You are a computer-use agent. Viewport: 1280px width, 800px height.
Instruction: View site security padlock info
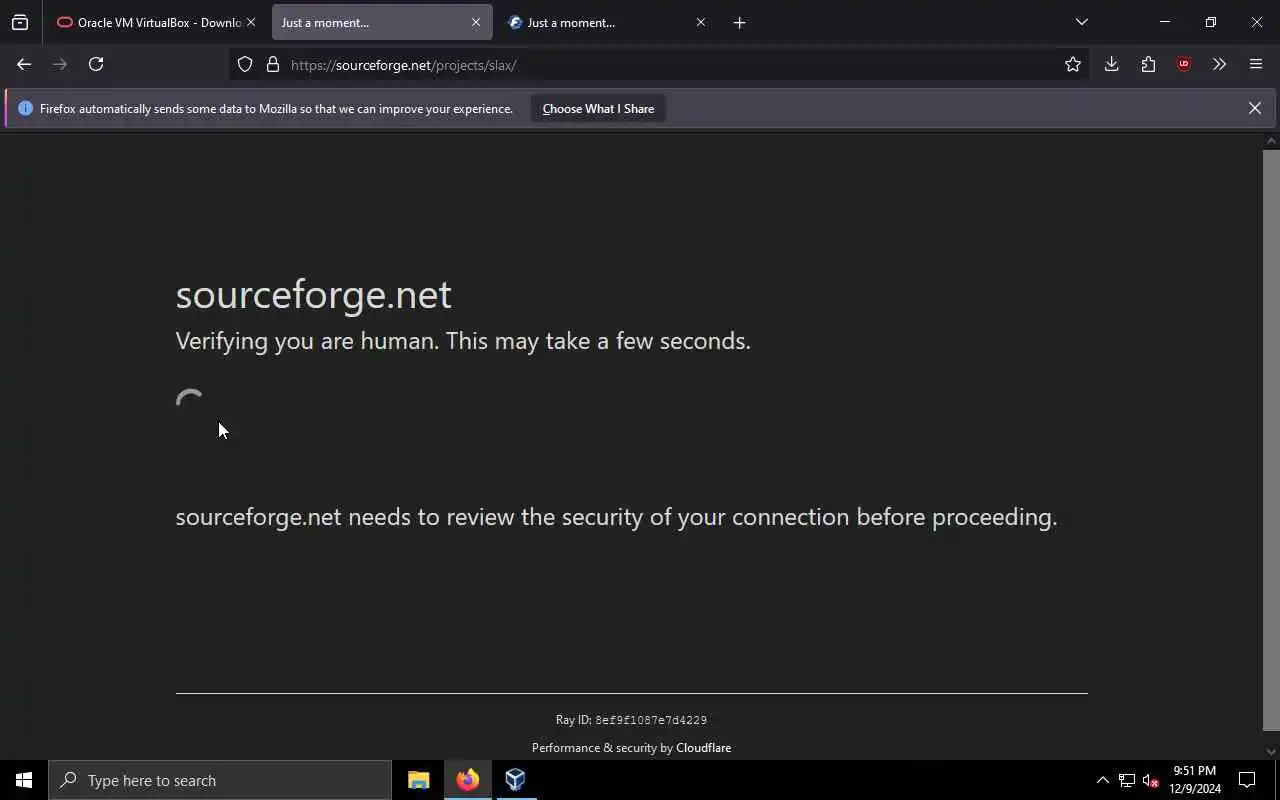pyautogui.click(x=273, y=64)
